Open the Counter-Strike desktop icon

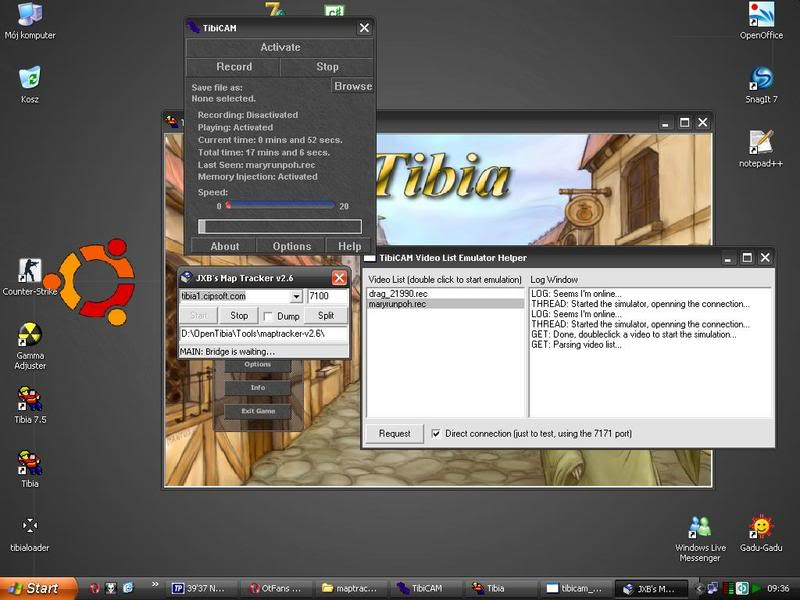pos(30,277)
